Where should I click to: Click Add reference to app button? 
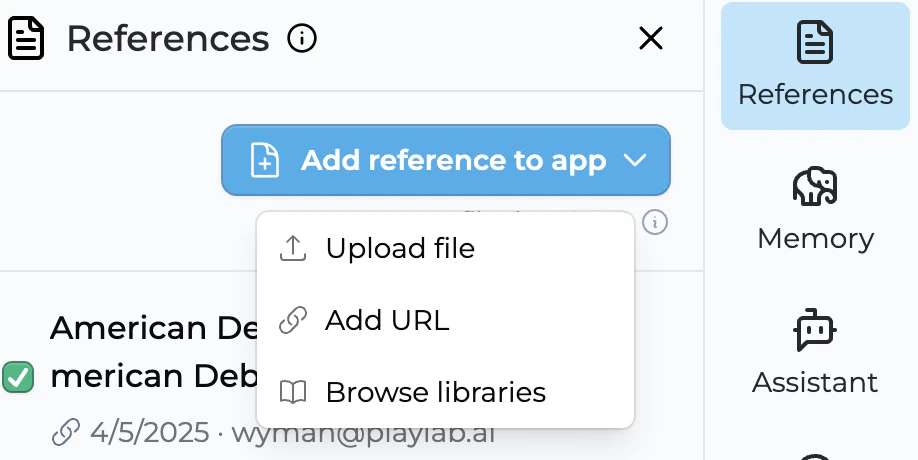click(x=446, y=160)
